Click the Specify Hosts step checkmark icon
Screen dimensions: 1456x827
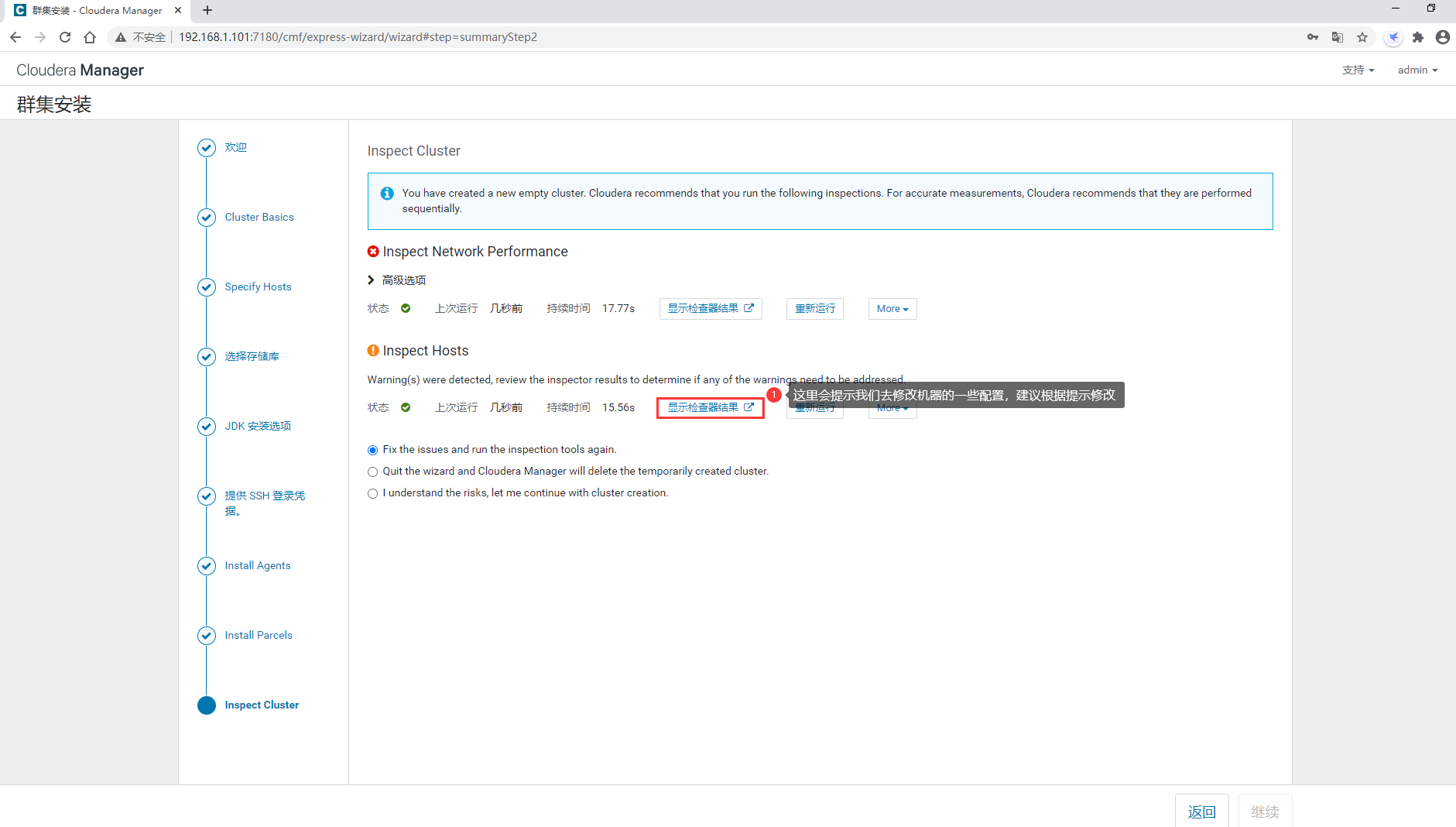[x=207, y=287]
